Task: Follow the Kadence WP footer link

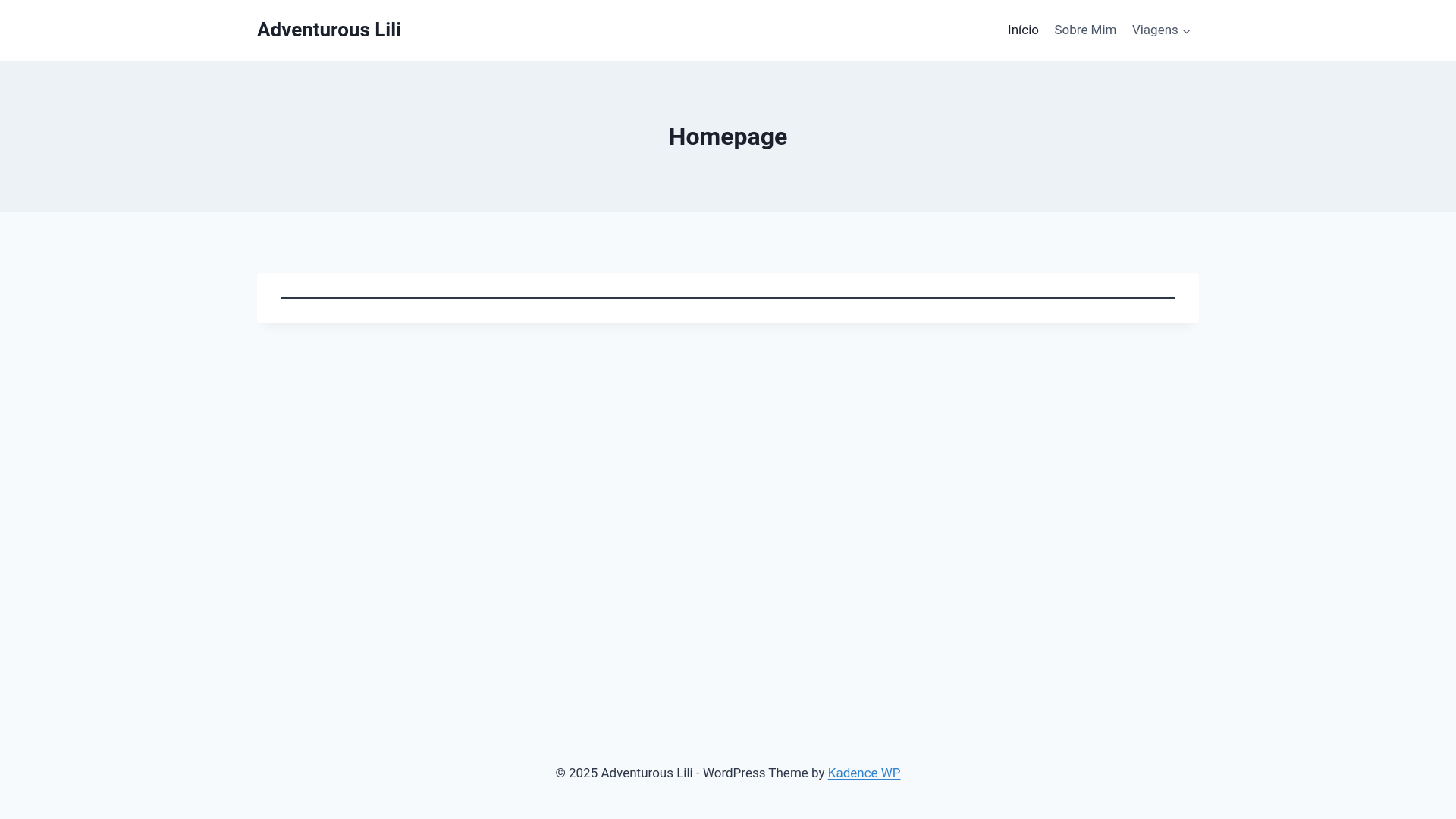Action: click(864, 773)
